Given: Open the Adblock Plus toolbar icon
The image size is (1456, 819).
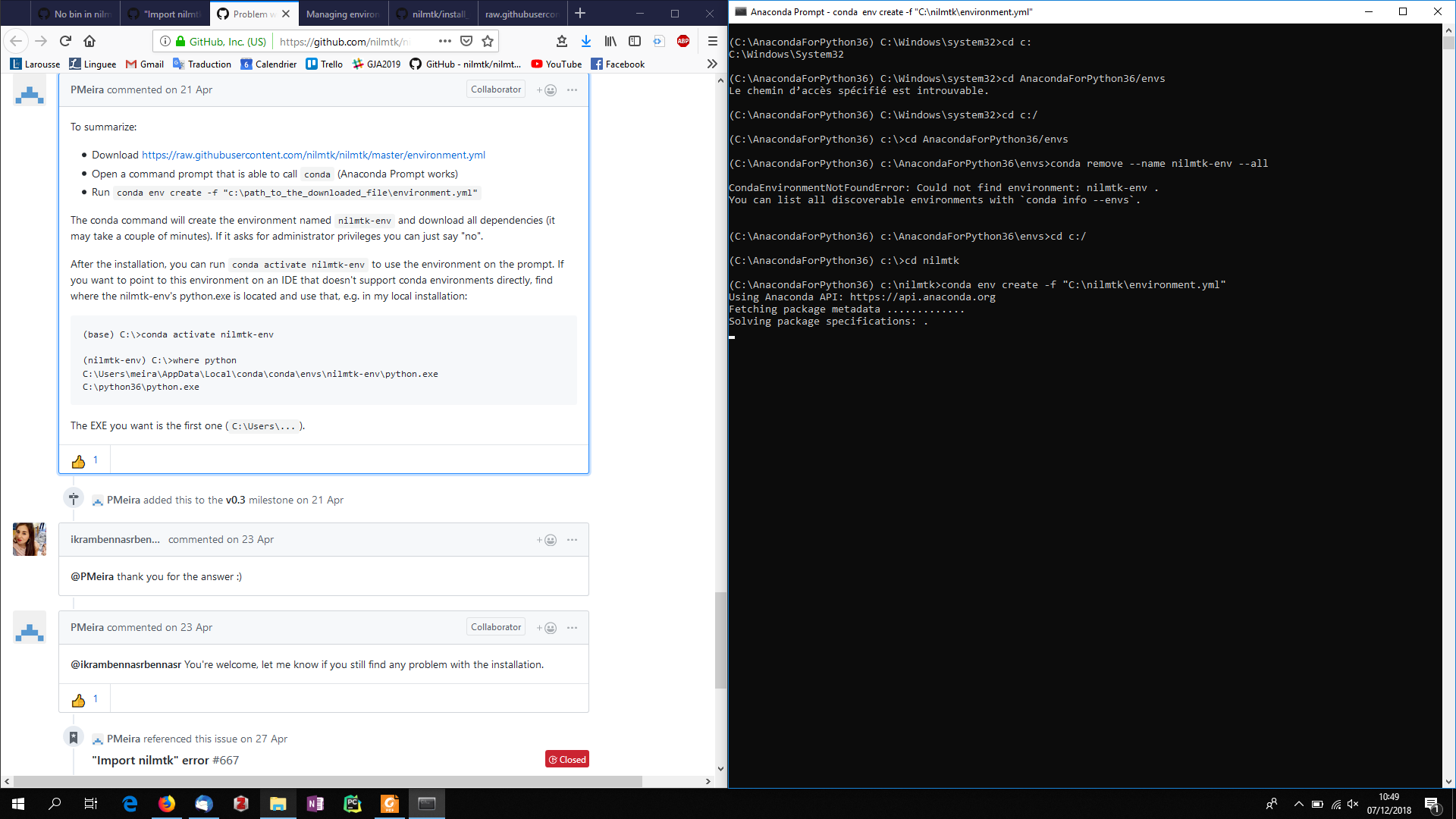Looking at the screenshot, I should 683,41.
